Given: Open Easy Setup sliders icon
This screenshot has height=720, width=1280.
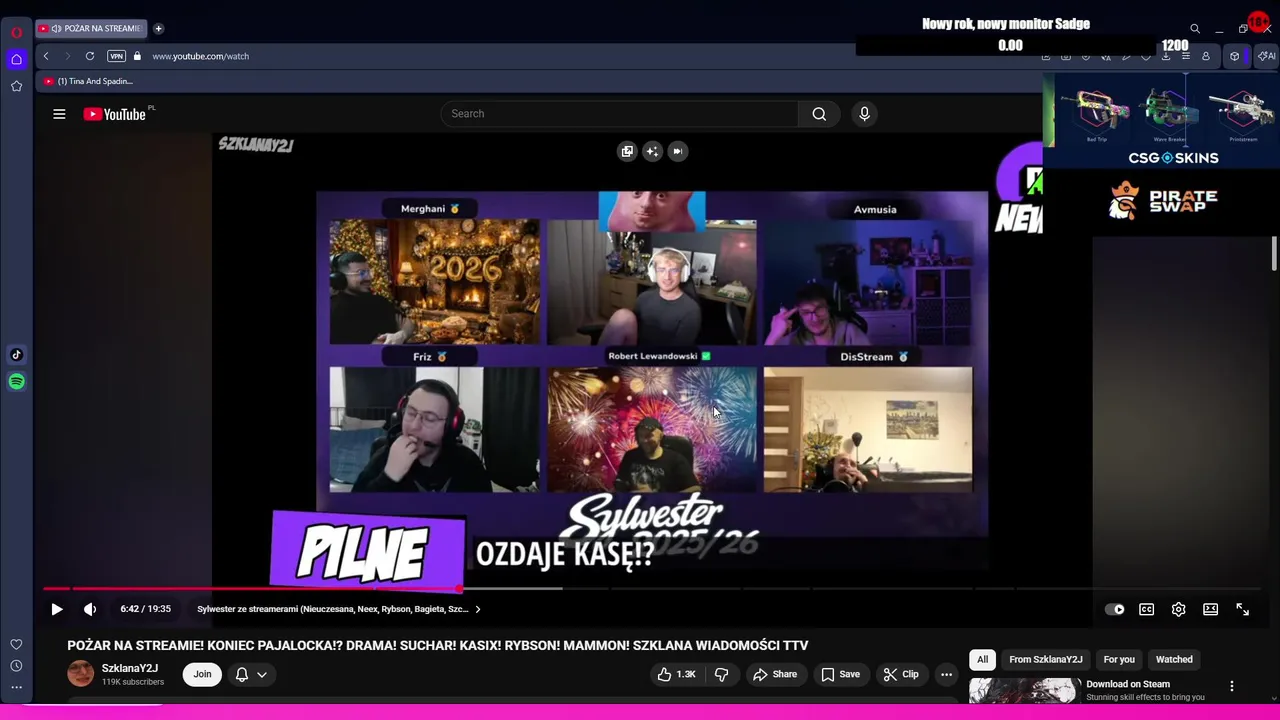Looking at the screenshot, I should [x=1185, y=56].
